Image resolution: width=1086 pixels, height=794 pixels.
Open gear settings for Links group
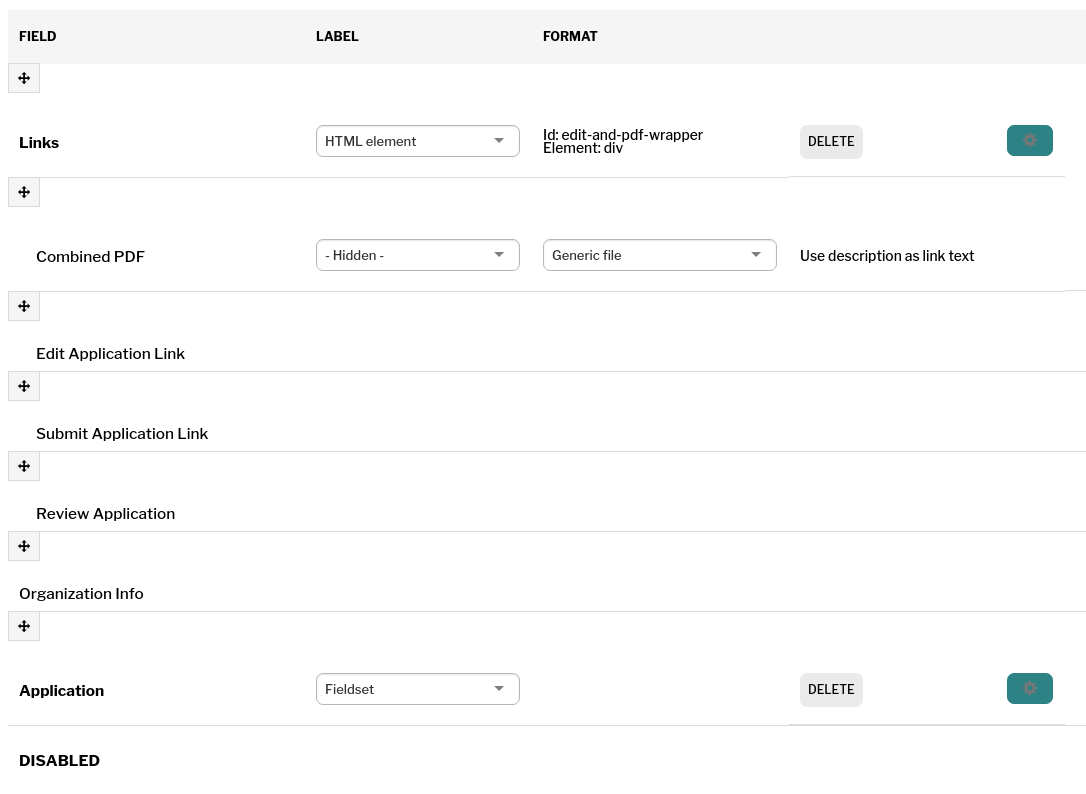1029,141
